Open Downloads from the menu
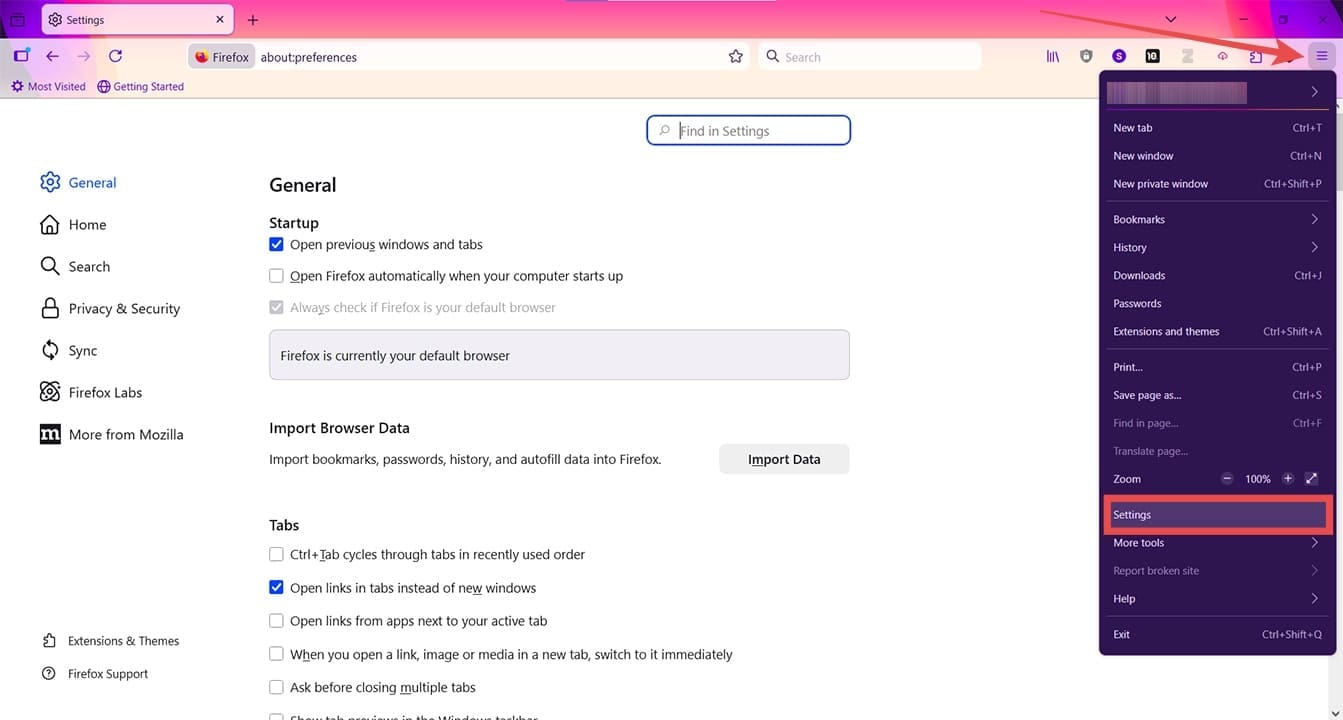This screenshot has width=1343, height=720. point(1217,276)
